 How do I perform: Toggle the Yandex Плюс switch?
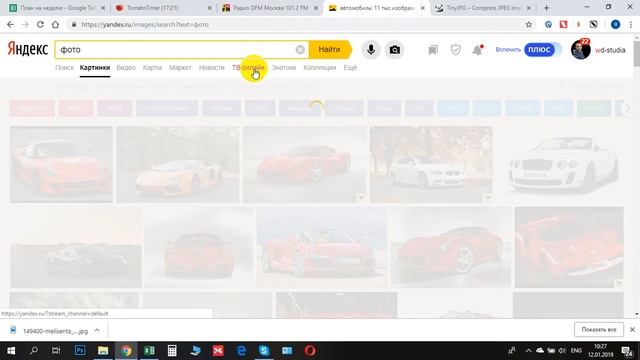542,50
